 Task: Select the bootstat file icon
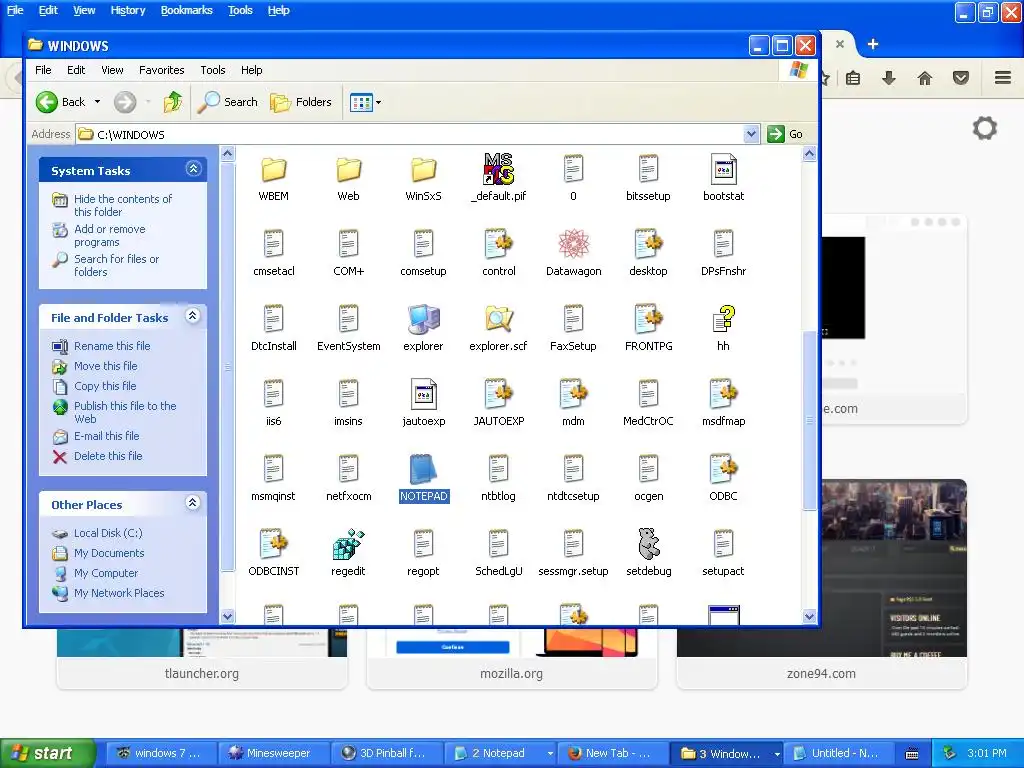(x=723, y=178)
